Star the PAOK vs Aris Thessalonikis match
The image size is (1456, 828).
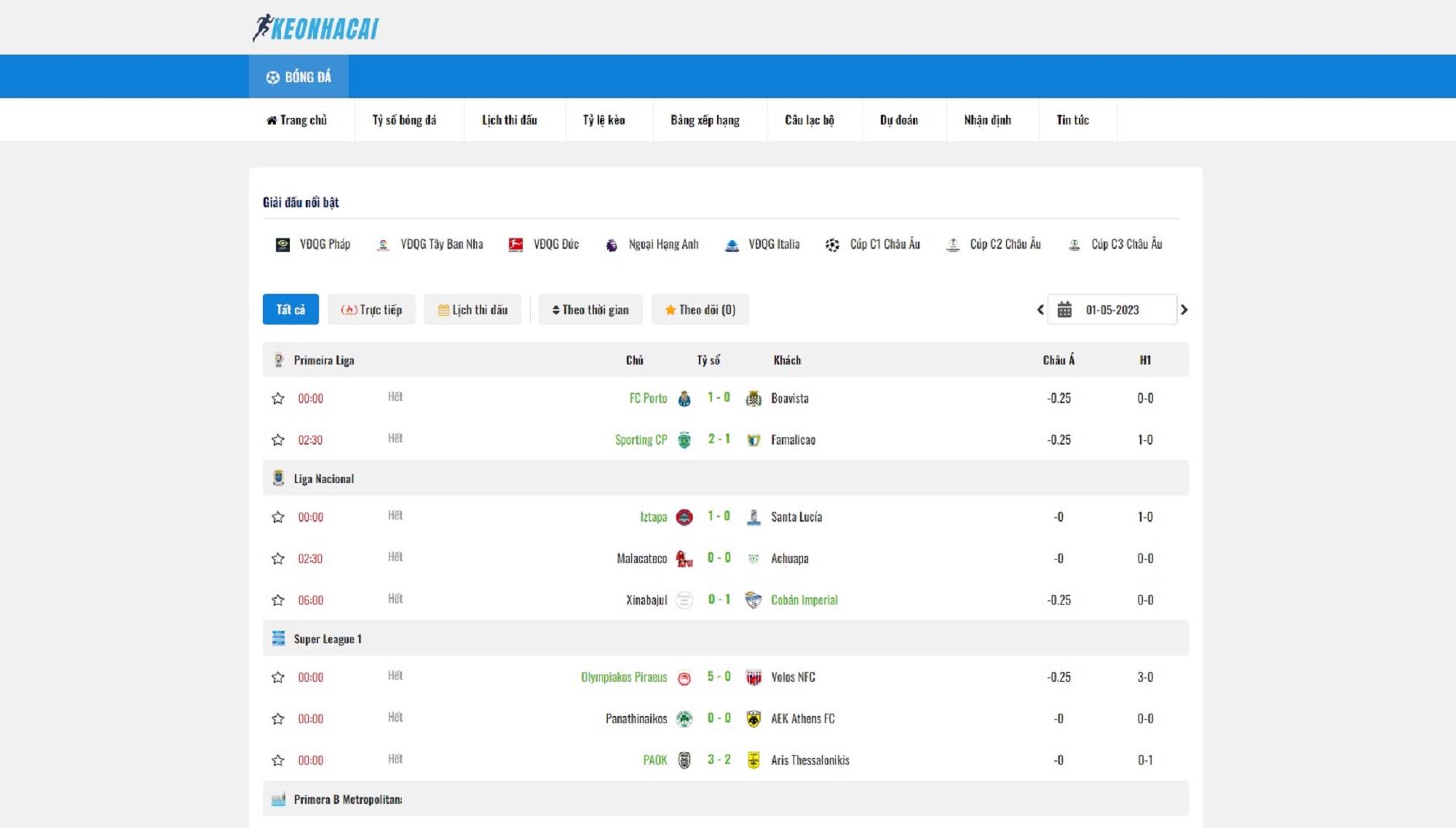coord(278,760)
